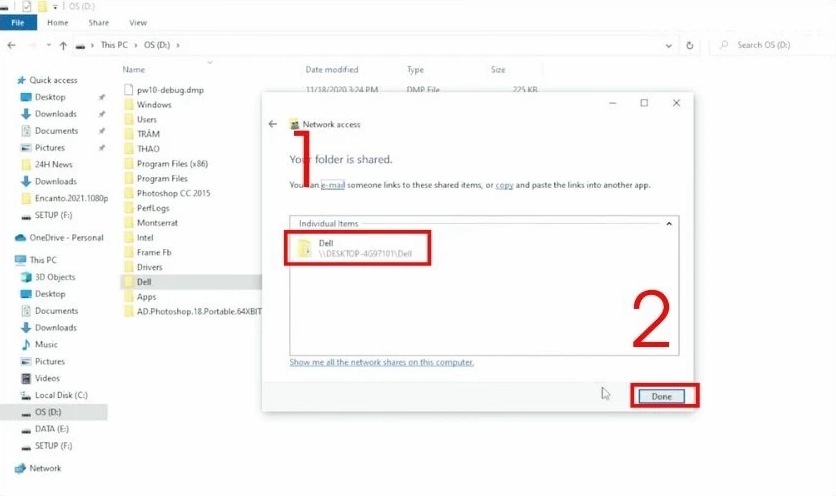This screenshot has height=496, width=836.
Task: Go back in the Network access dialog
Action: (273, 124)
